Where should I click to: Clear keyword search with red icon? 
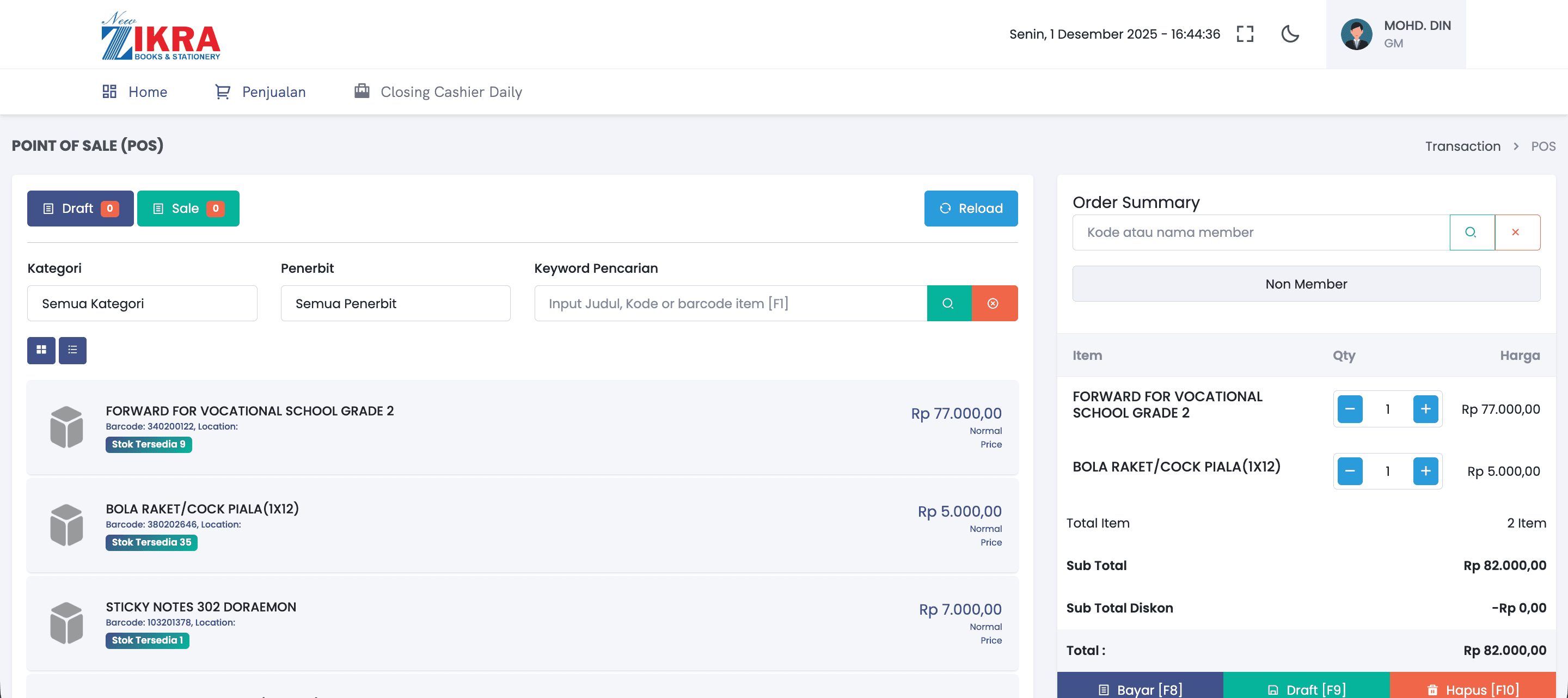(994, 303)
